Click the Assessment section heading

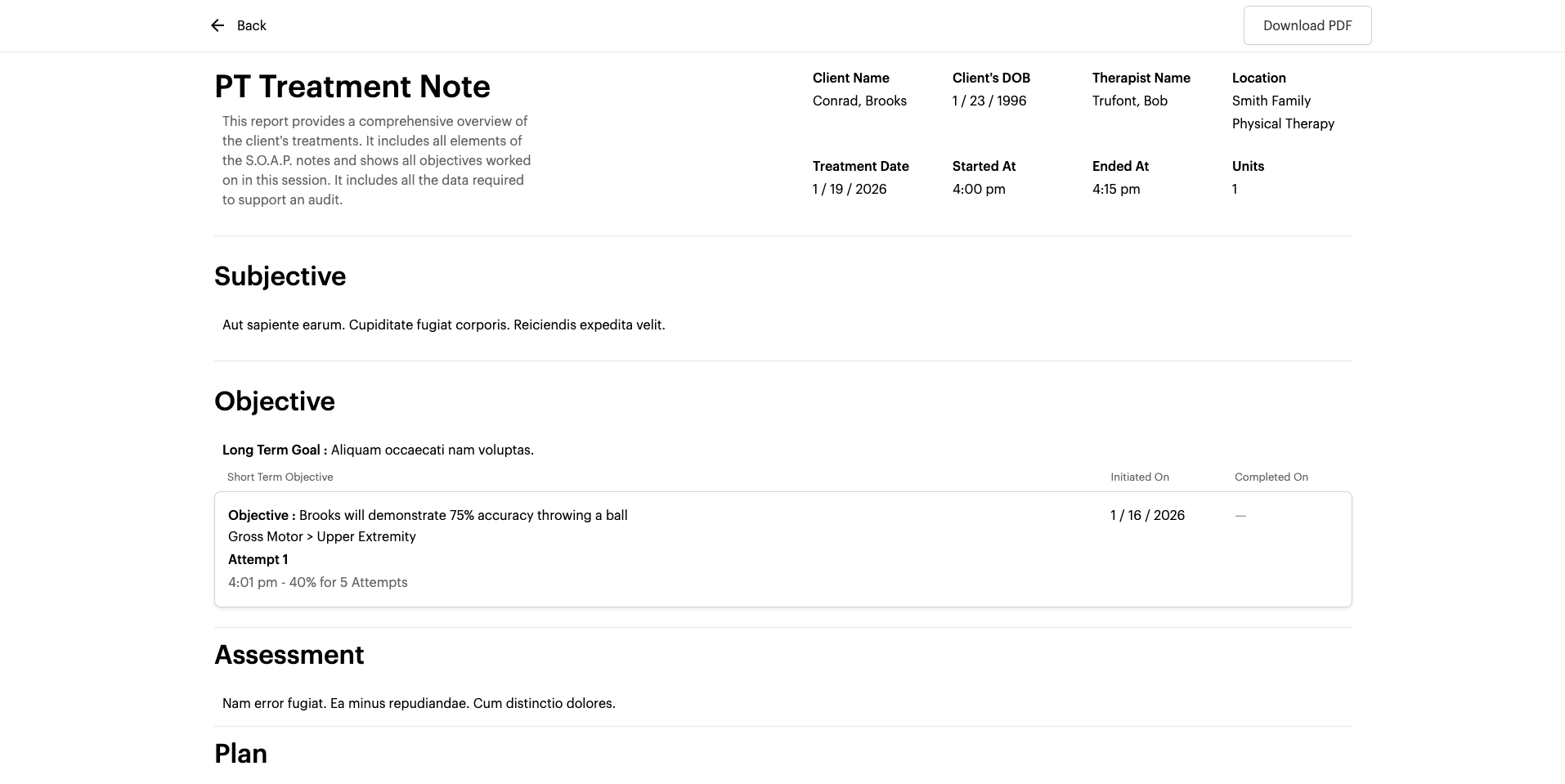point(289,655)
